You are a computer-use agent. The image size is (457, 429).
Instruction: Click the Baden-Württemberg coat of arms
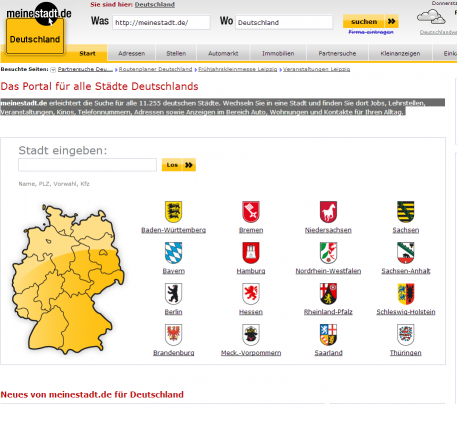point(173,212)
